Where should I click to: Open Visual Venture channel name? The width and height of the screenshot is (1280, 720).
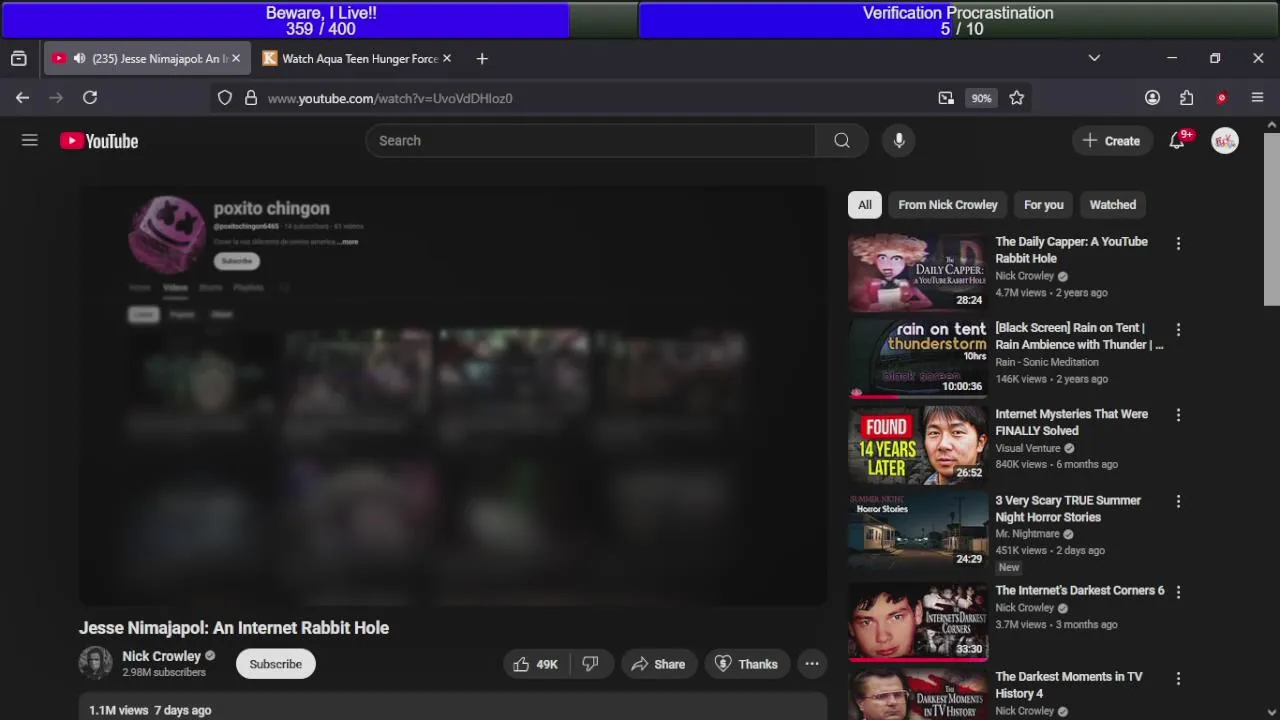click(x=1028, y=448)
